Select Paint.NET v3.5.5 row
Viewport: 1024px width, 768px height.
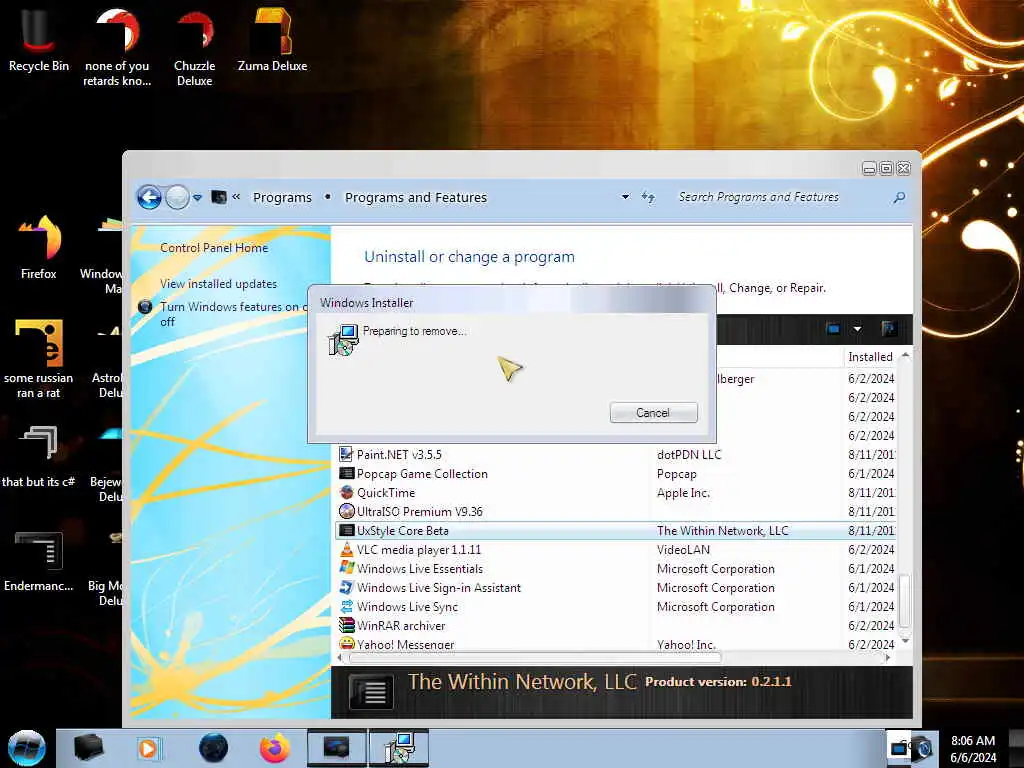(616, 455)
